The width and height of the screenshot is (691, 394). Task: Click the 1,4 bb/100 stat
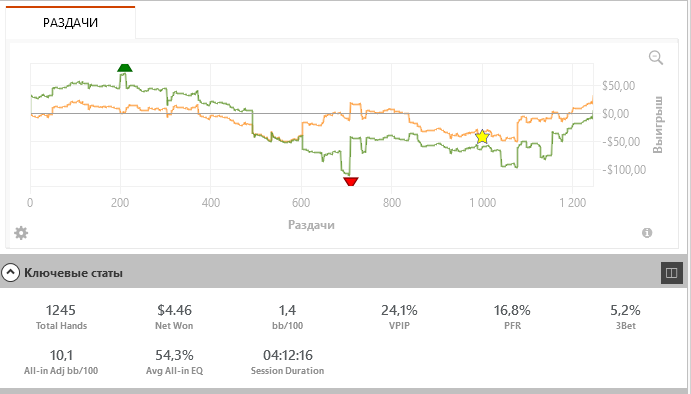click(287, 317)
